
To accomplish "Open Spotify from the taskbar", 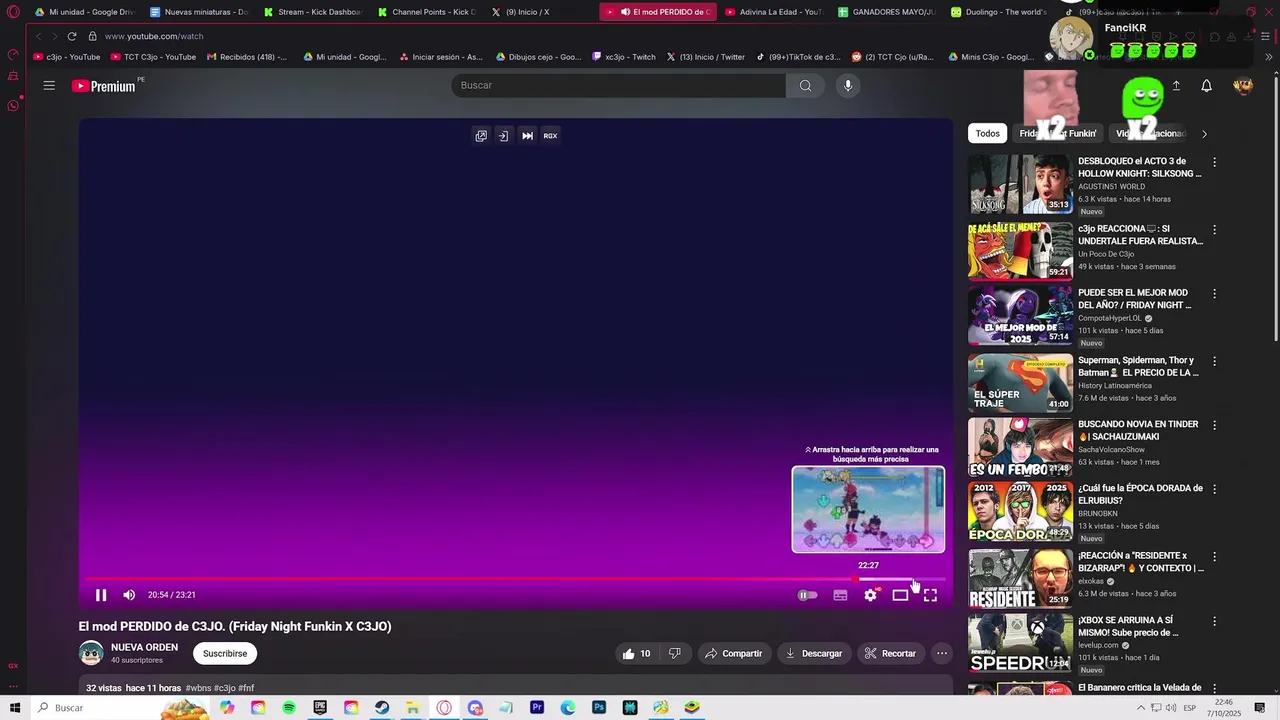I will click(x=289, y=708).
